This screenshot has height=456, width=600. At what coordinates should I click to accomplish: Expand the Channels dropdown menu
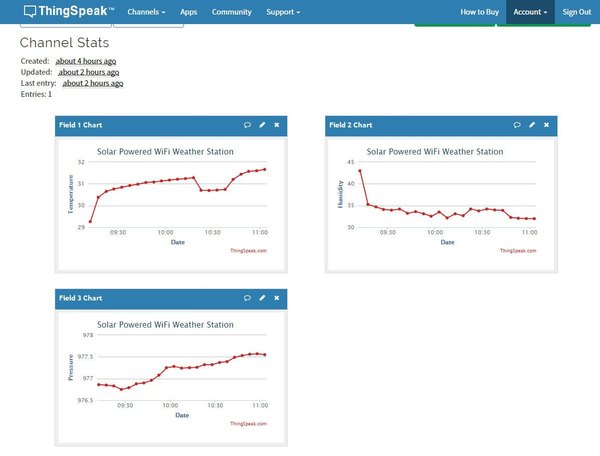(146, 12)
